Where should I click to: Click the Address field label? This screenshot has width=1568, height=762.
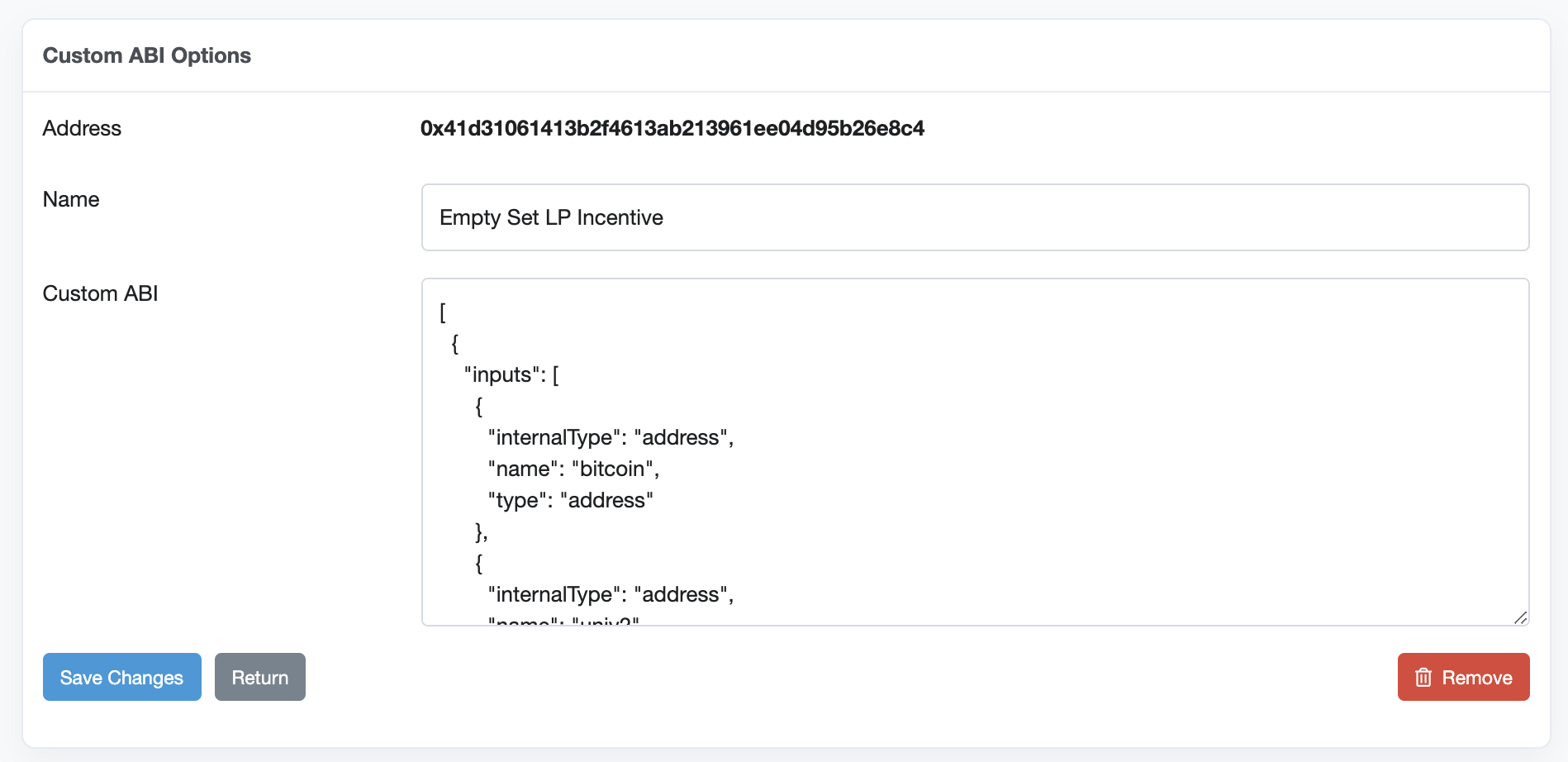[82, 128]
